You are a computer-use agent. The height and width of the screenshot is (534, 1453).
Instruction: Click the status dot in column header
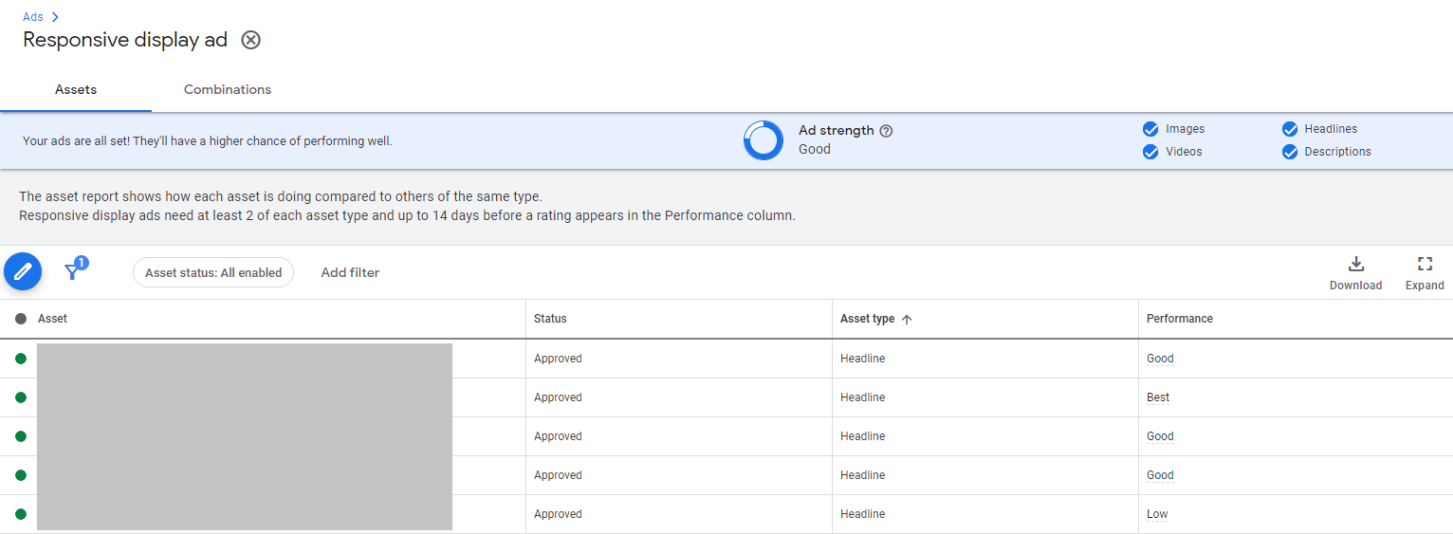pos(21,319)
